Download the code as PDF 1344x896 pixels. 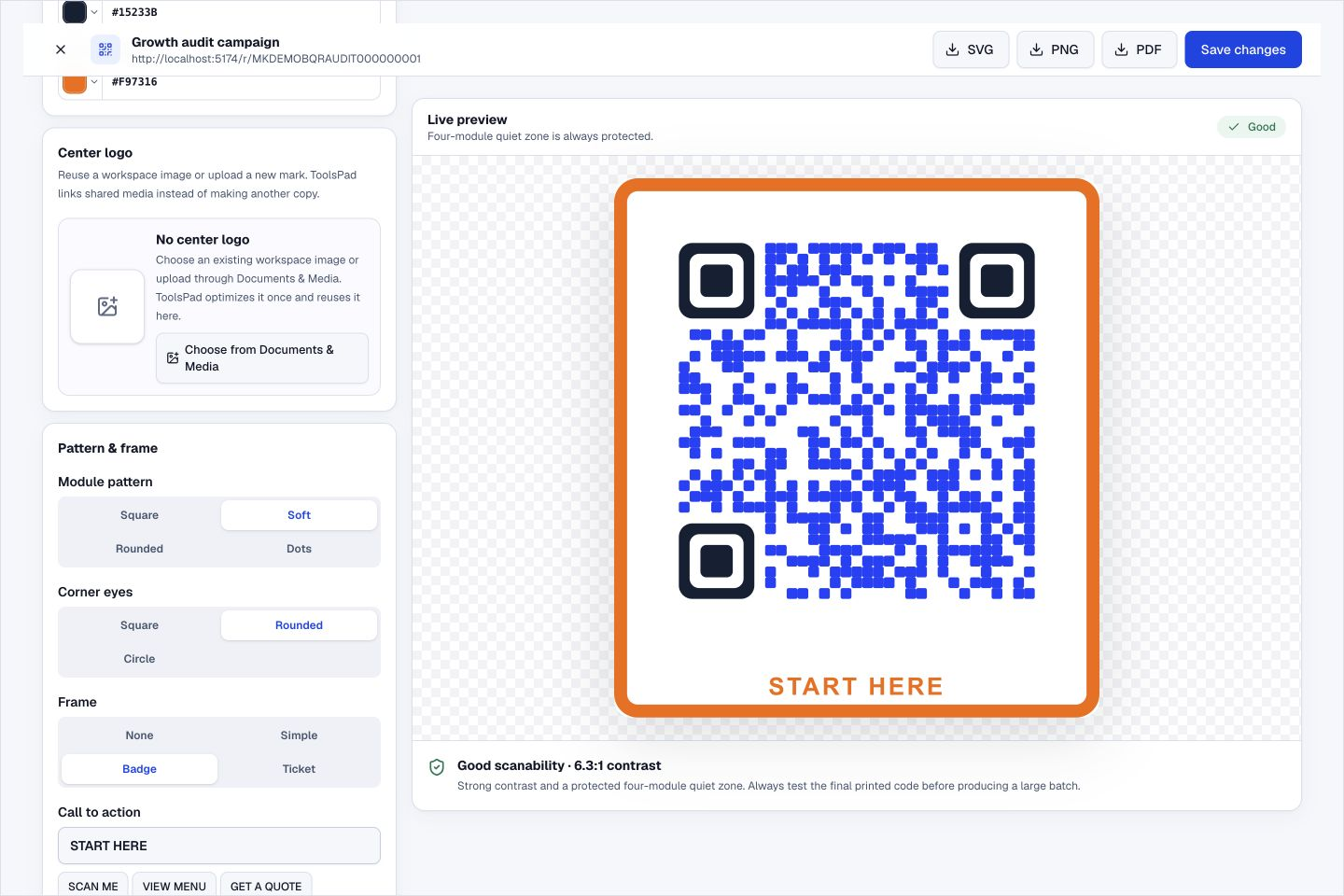1139,49
